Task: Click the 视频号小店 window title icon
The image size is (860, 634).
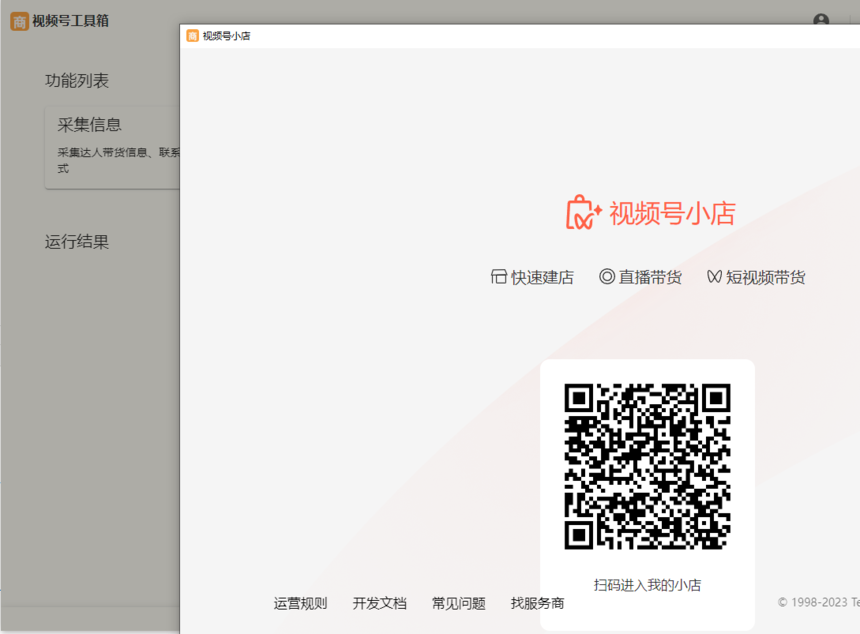Action: (x=193, y=36)
